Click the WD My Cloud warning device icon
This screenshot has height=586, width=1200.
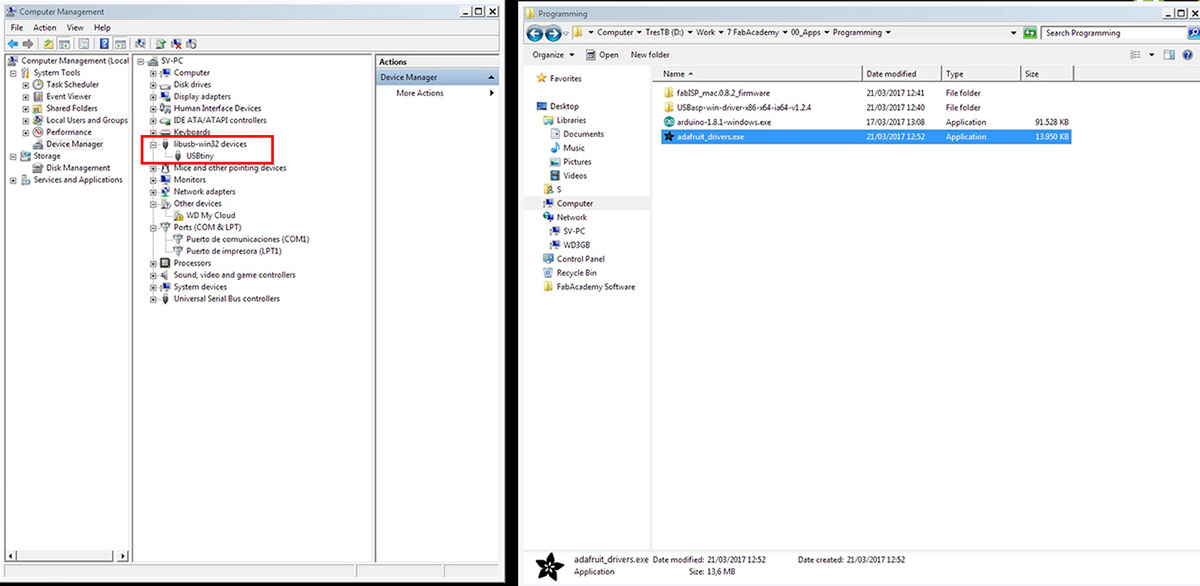point(178,216)
